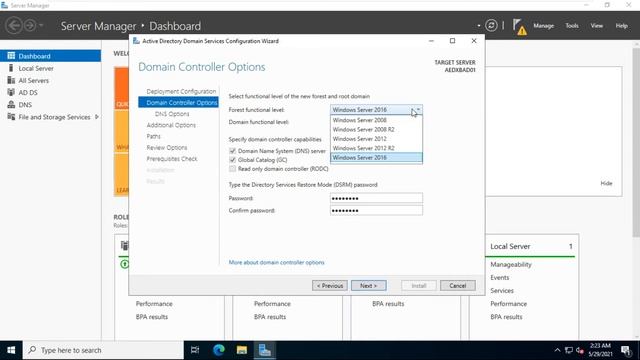Toggle Read only domain controller (RODC) checkbox
The image size is (640, 360).
[x=233, y=169]
